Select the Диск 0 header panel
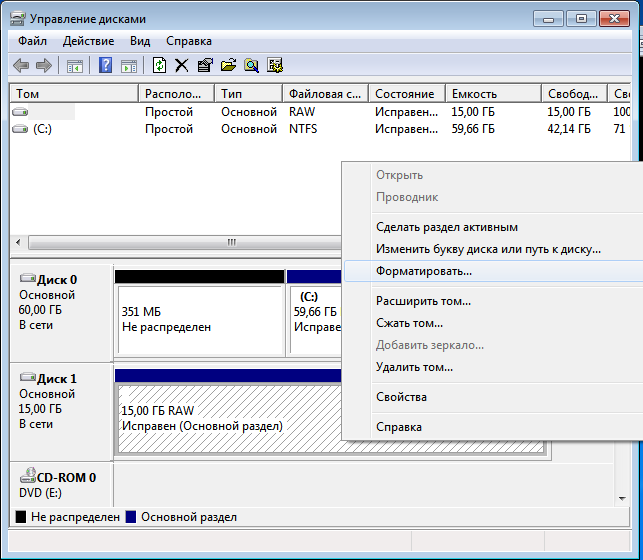643x560 pixels. tap(61, 313)
